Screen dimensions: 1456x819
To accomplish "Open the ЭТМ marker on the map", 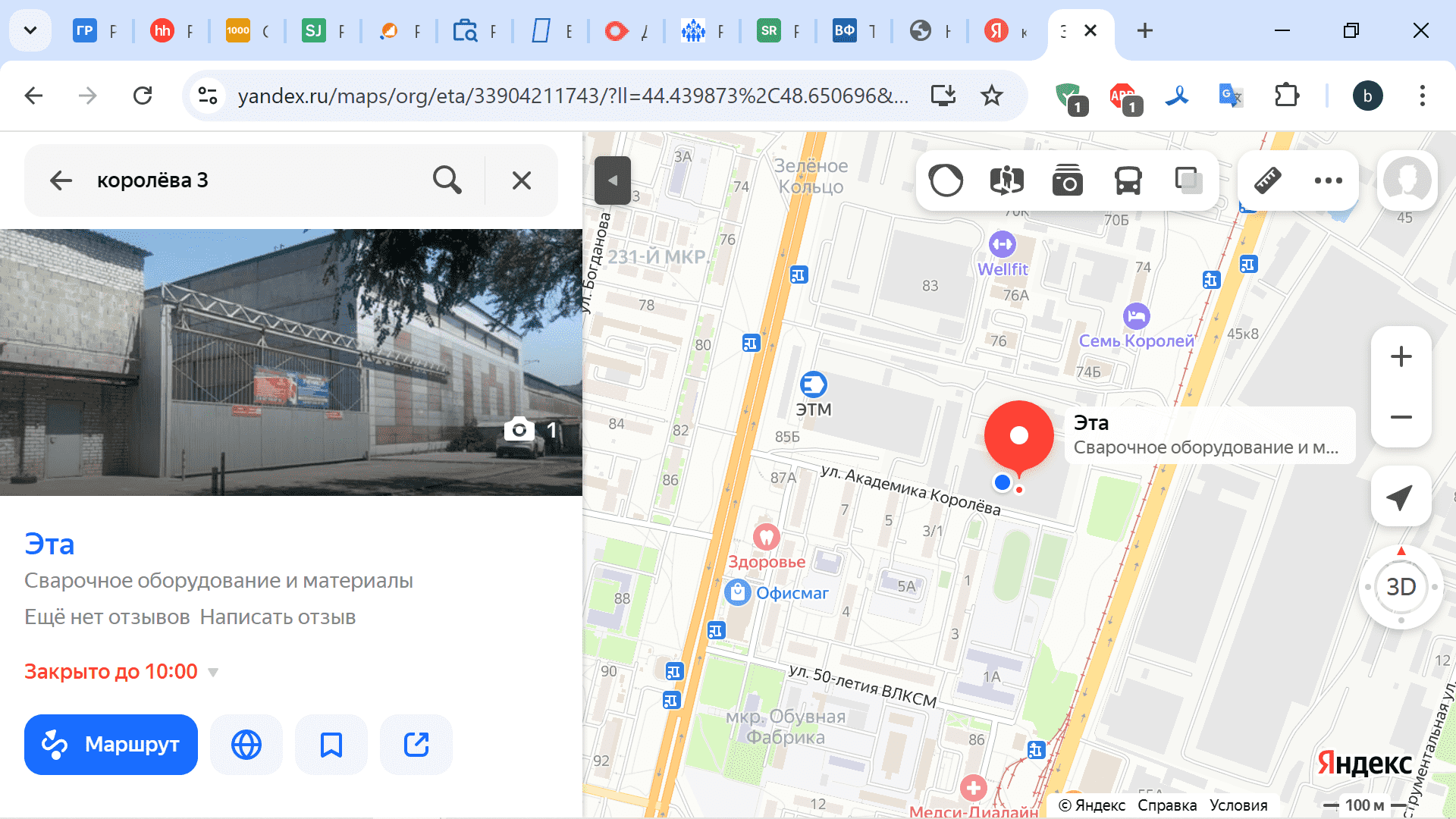I will [x=814, y=385].
